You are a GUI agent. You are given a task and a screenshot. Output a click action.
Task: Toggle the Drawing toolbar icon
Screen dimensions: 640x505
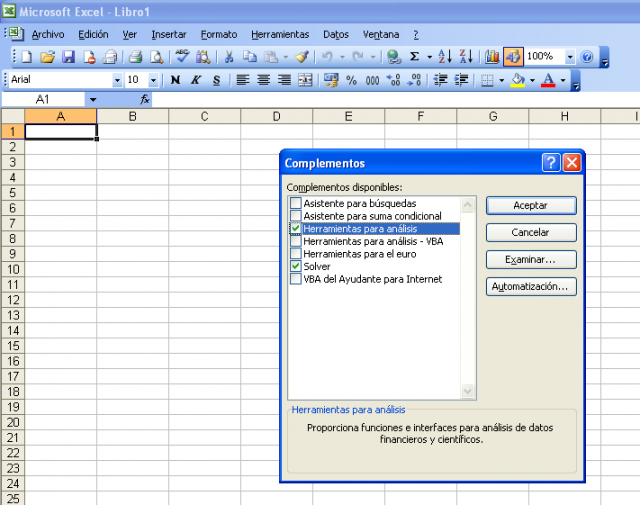click(x=513, y=57)
